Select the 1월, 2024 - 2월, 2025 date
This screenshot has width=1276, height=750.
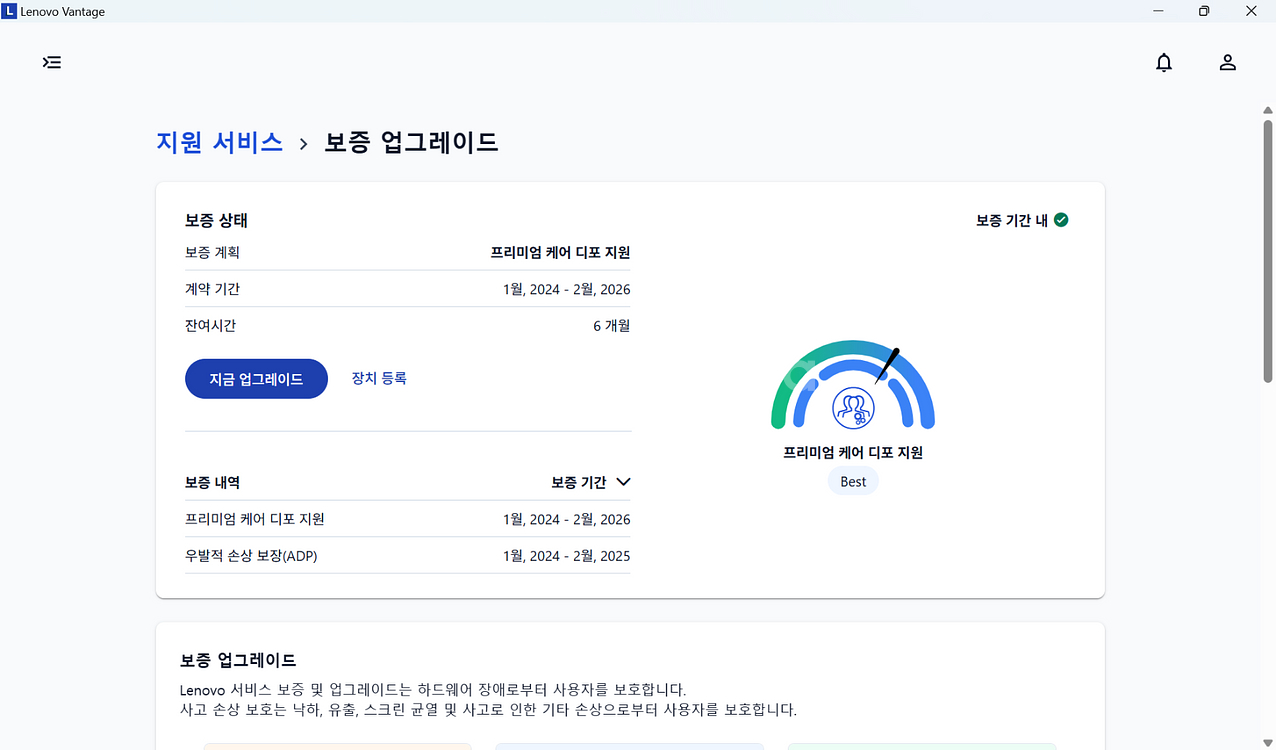(x=567, y=556)
